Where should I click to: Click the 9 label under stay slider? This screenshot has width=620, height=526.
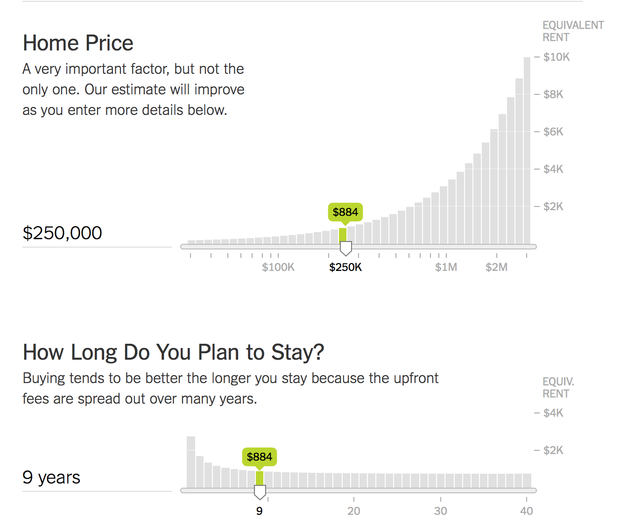(259, 511)
